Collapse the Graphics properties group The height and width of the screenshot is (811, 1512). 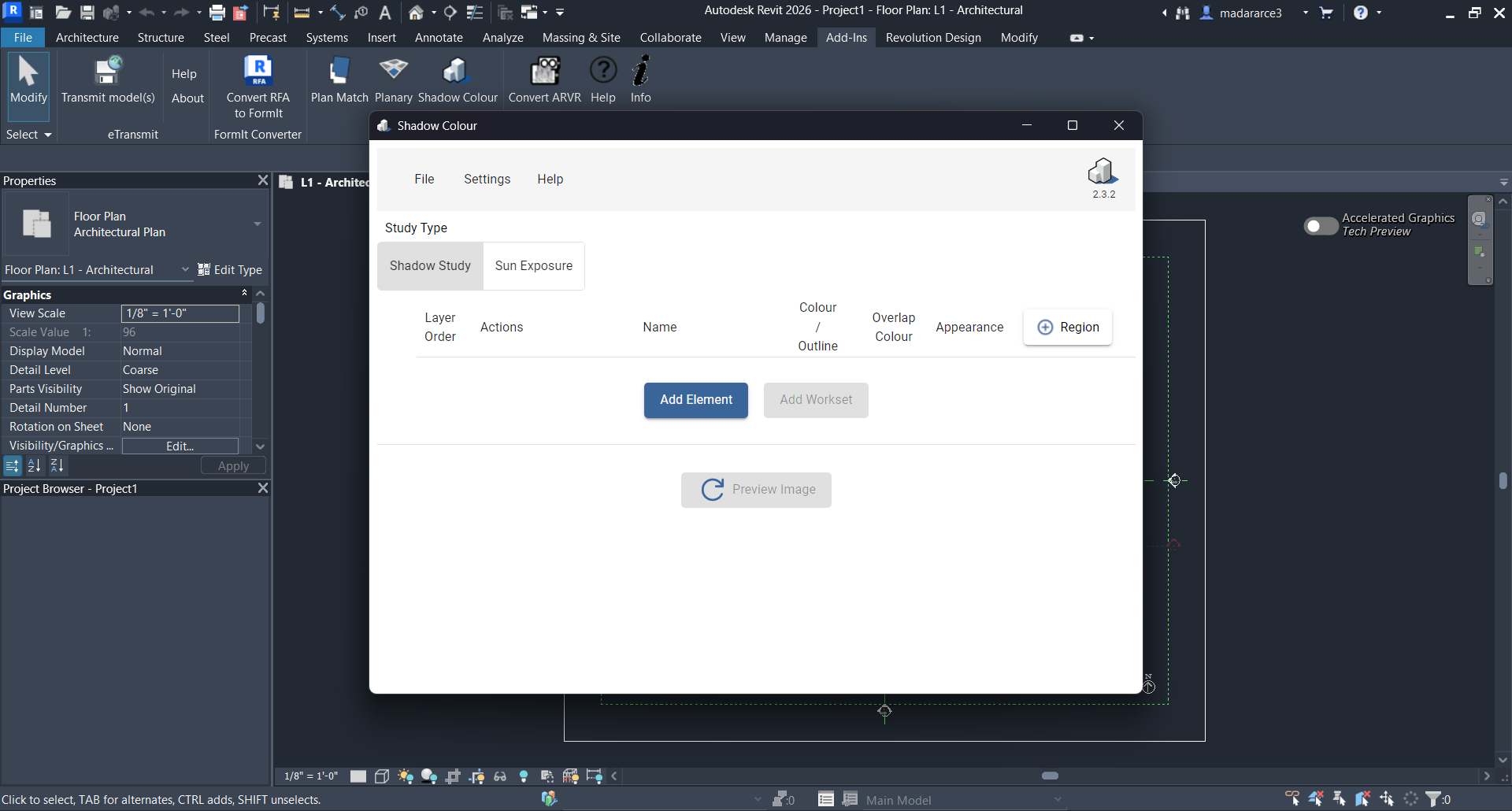click(244, 294)
